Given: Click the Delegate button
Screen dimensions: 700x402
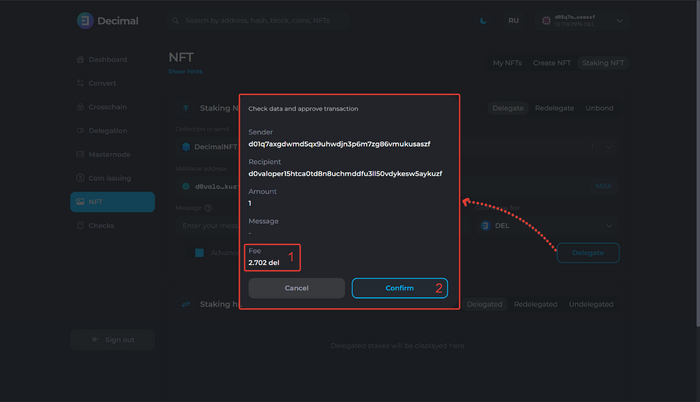Looking at the screenshot, I should [588, 253].
